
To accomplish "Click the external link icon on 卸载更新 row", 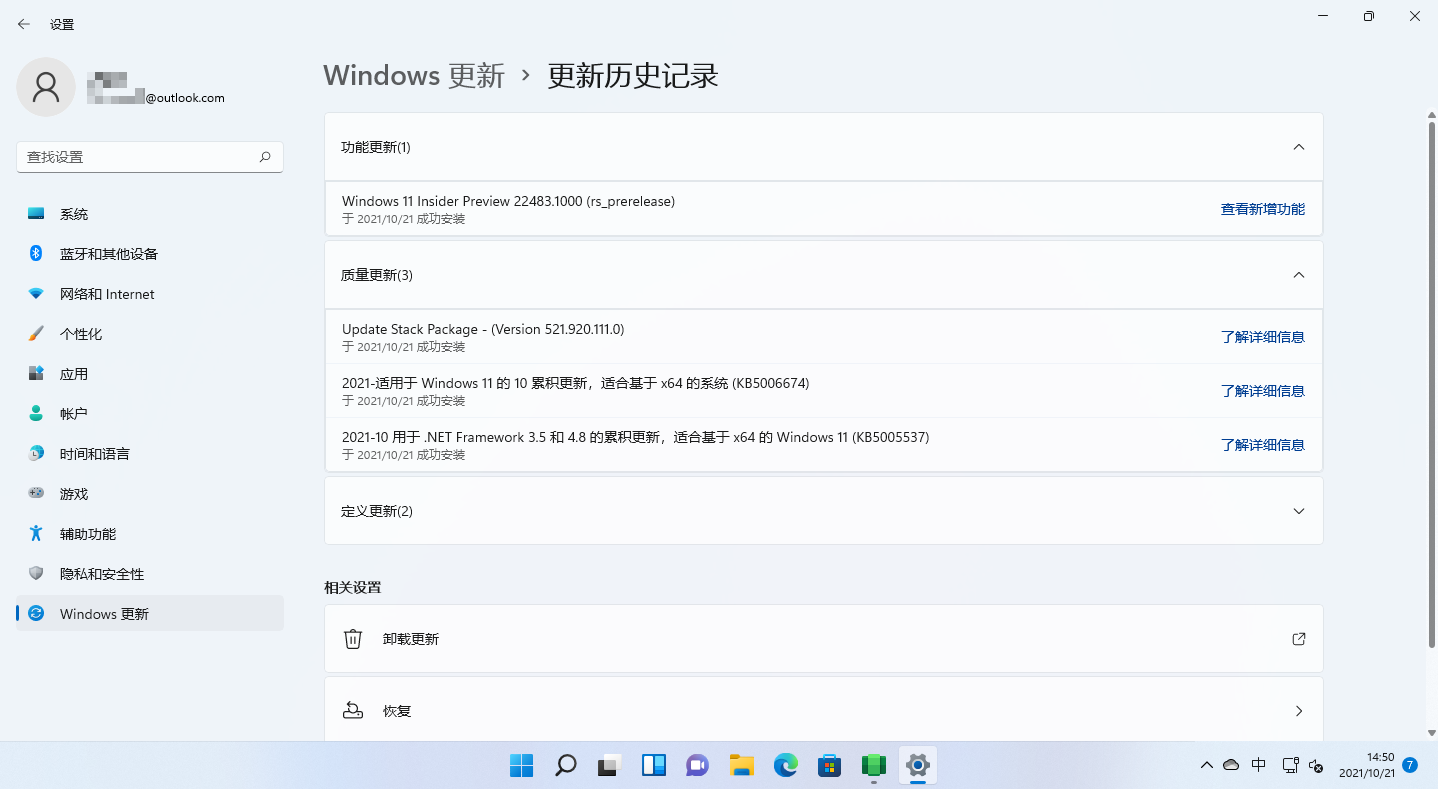I will point(1299,638).
